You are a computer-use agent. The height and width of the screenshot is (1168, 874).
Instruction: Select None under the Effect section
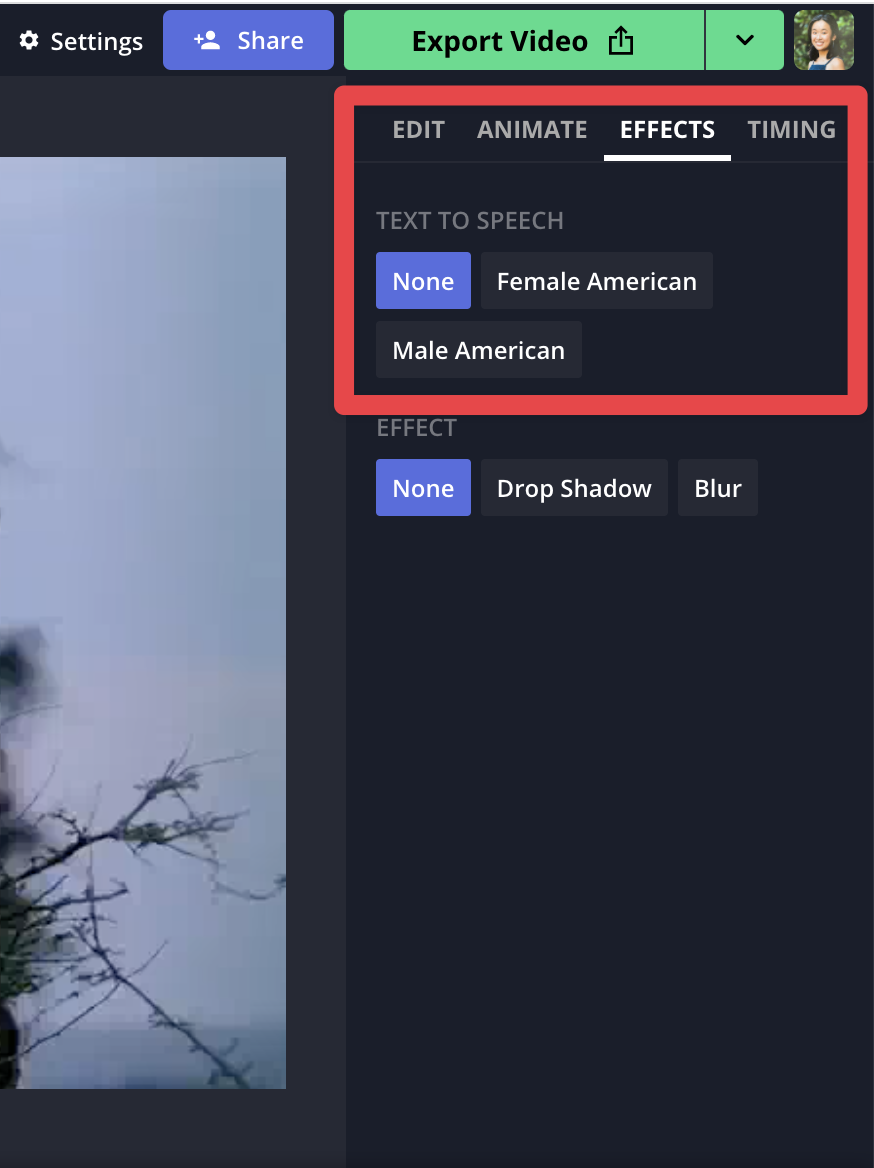(x=423, y=488)
